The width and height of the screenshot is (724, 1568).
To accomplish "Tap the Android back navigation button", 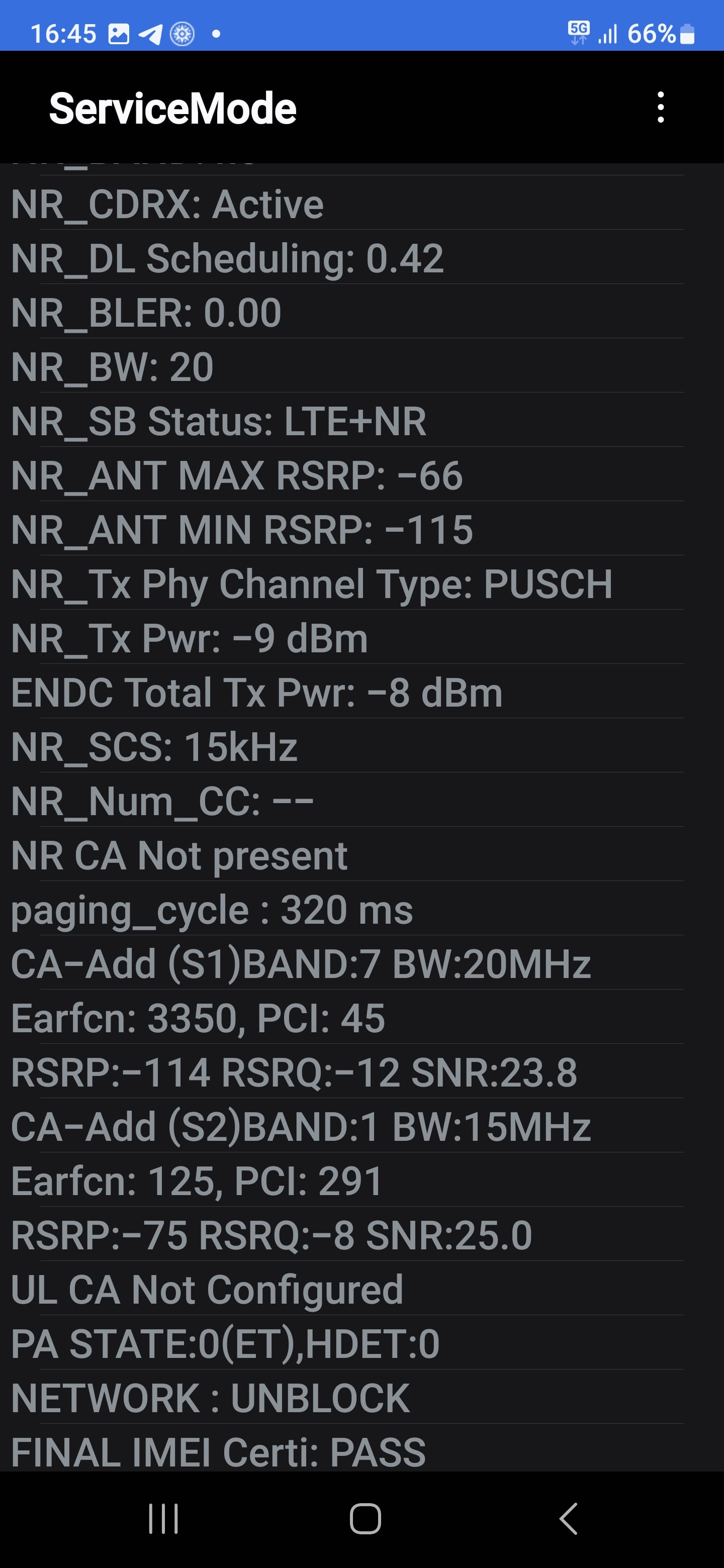I will click(x=568, y=1518).
